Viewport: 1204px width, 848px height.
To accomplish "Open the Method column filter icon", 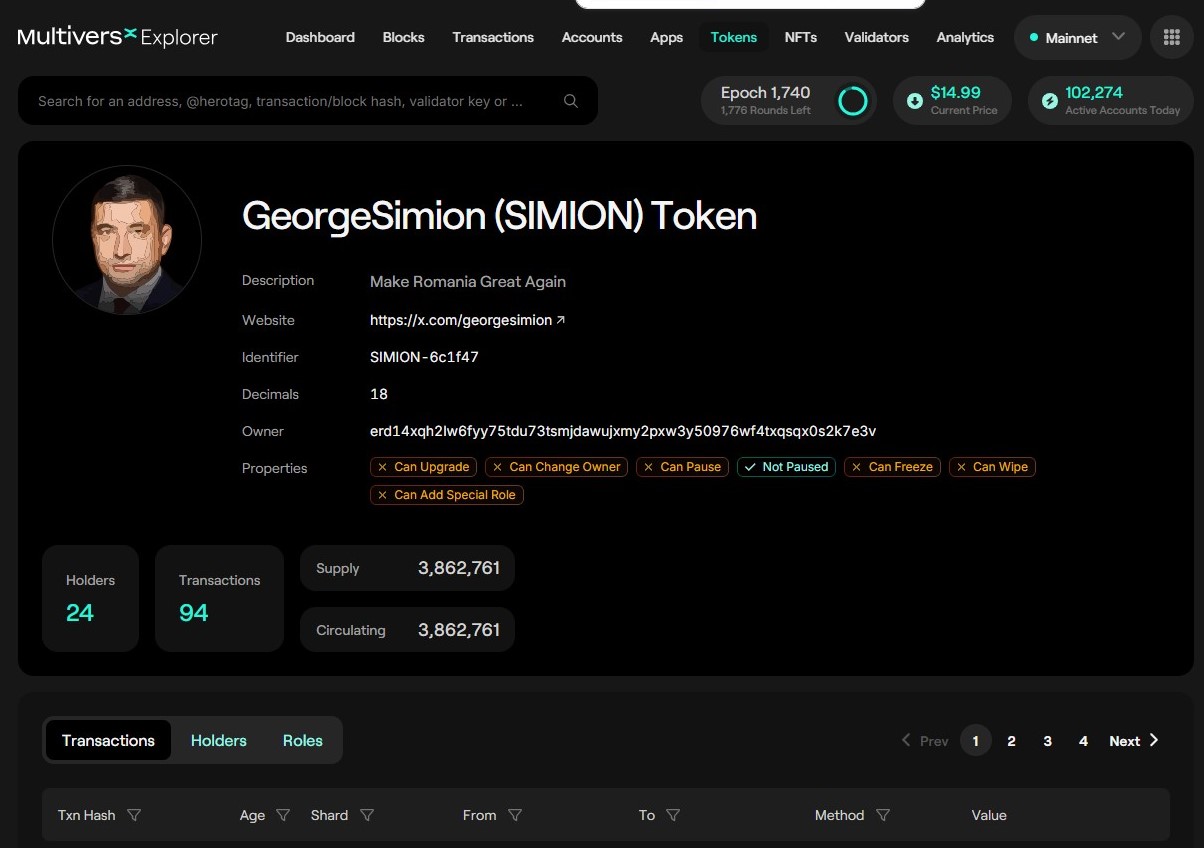I will point(883,815).
